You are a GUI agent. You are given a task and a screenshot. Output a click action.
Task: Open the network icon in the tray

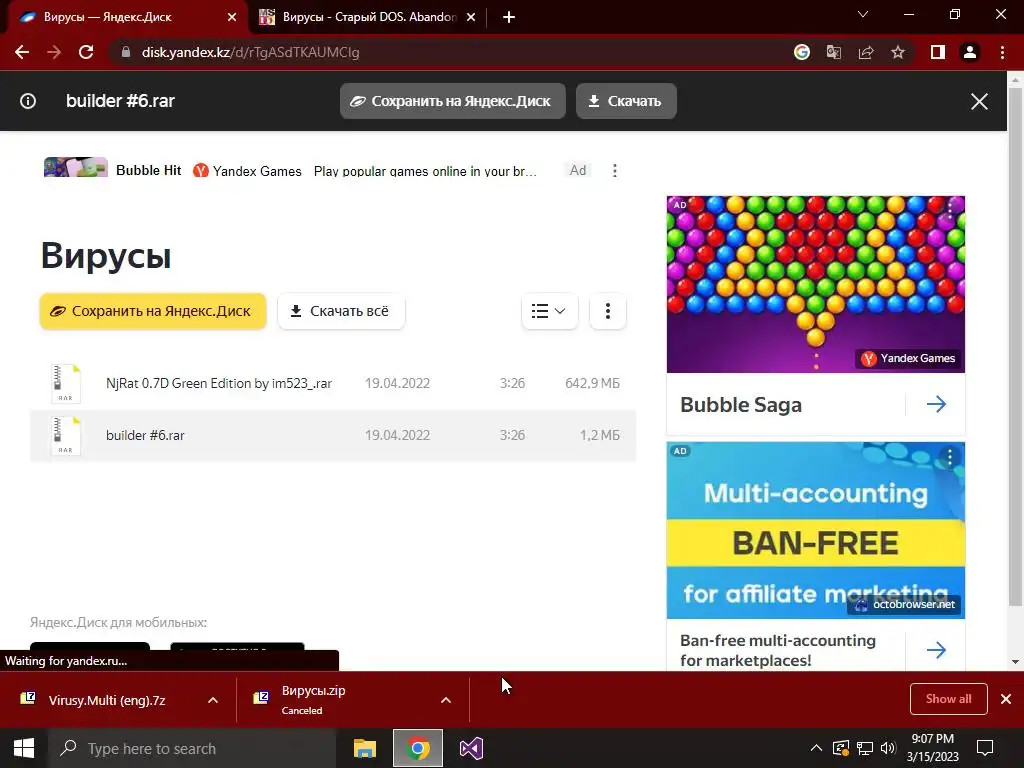tap(865, 748)
